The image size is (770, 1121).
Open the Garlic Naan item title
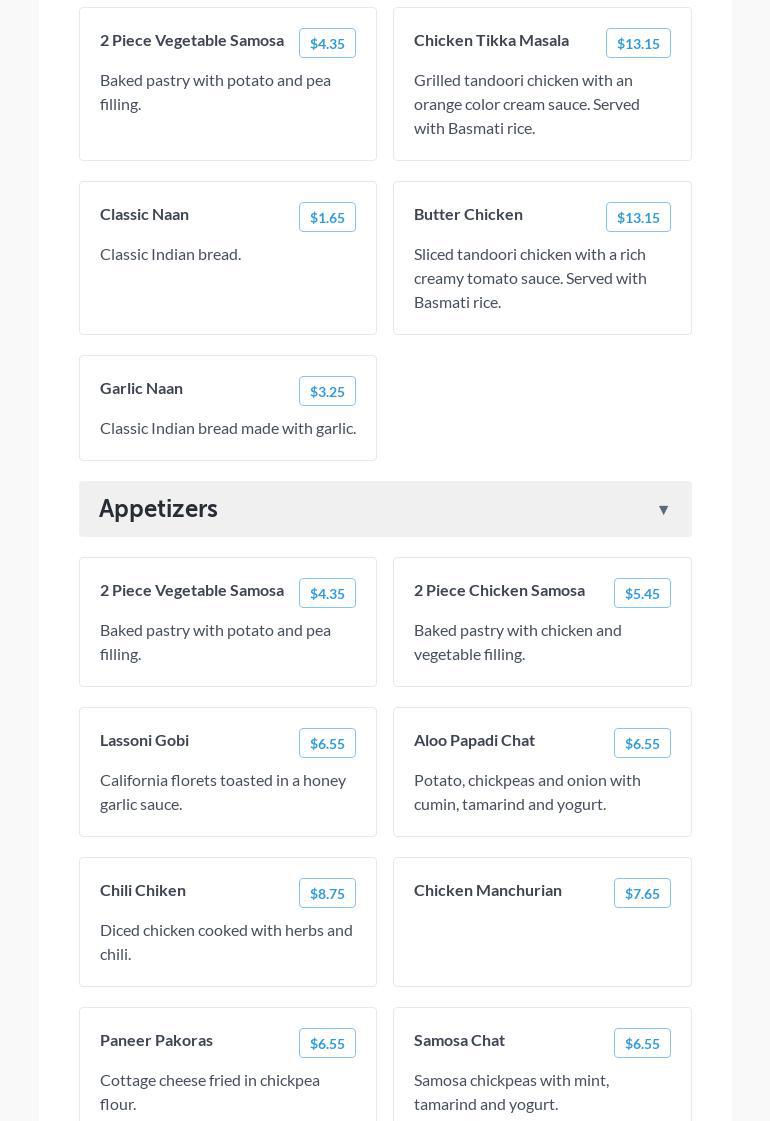[x=141, y=388]
